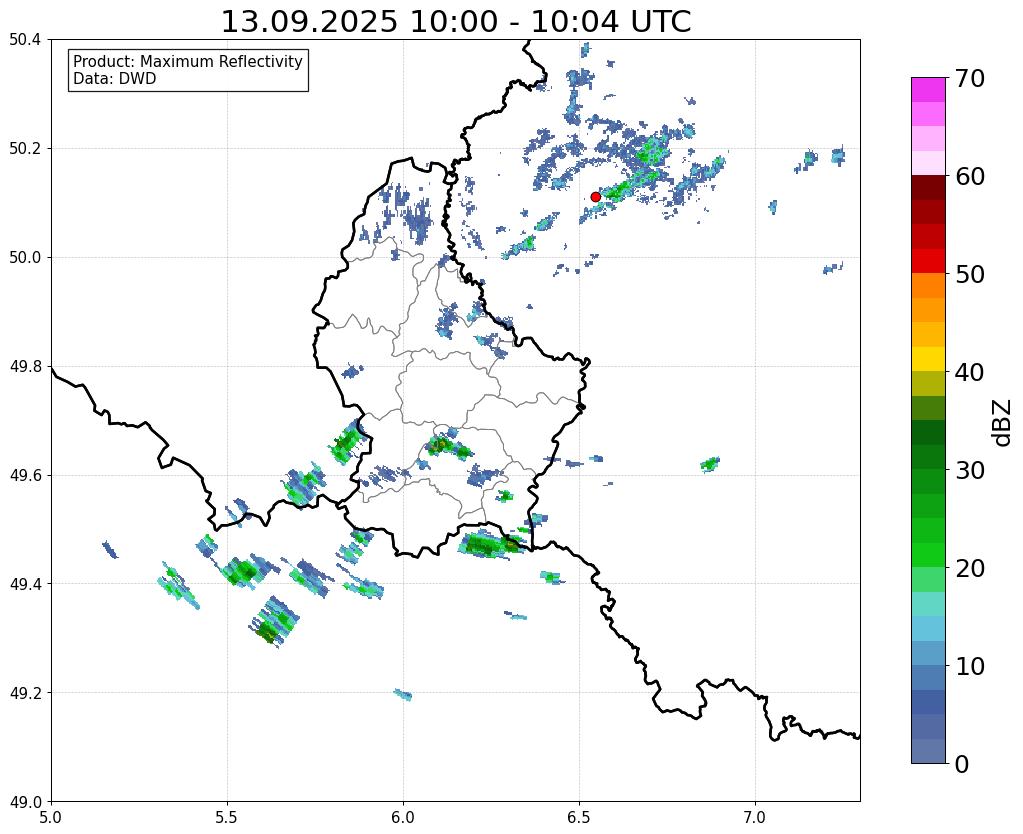Click the latitude axis label 49.2
This screenshot has width=1023, height=834.
(x=25, y=693)
